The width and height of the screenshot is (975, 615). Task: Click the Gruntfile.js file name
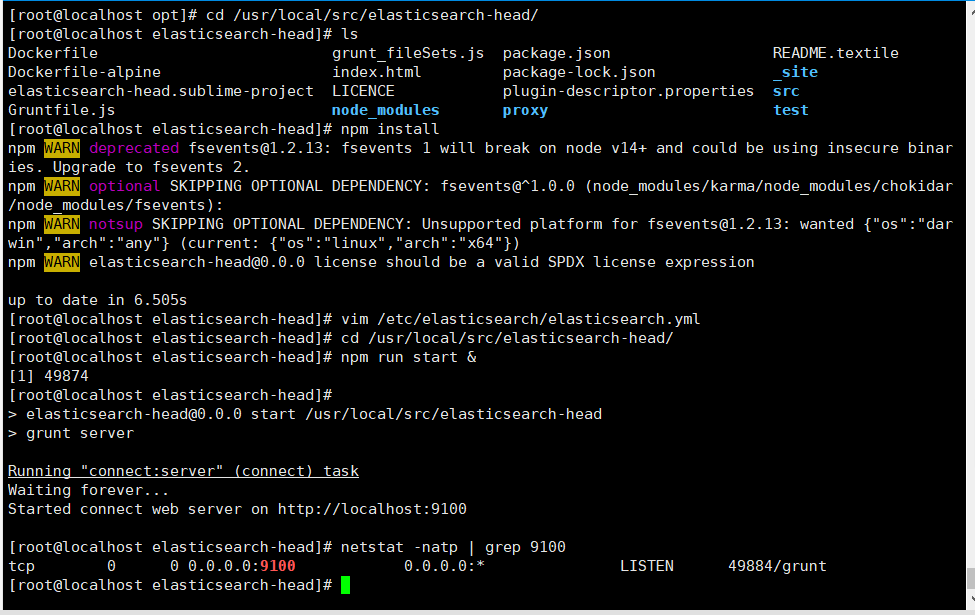pyautogui.click(x=61, y=110)
